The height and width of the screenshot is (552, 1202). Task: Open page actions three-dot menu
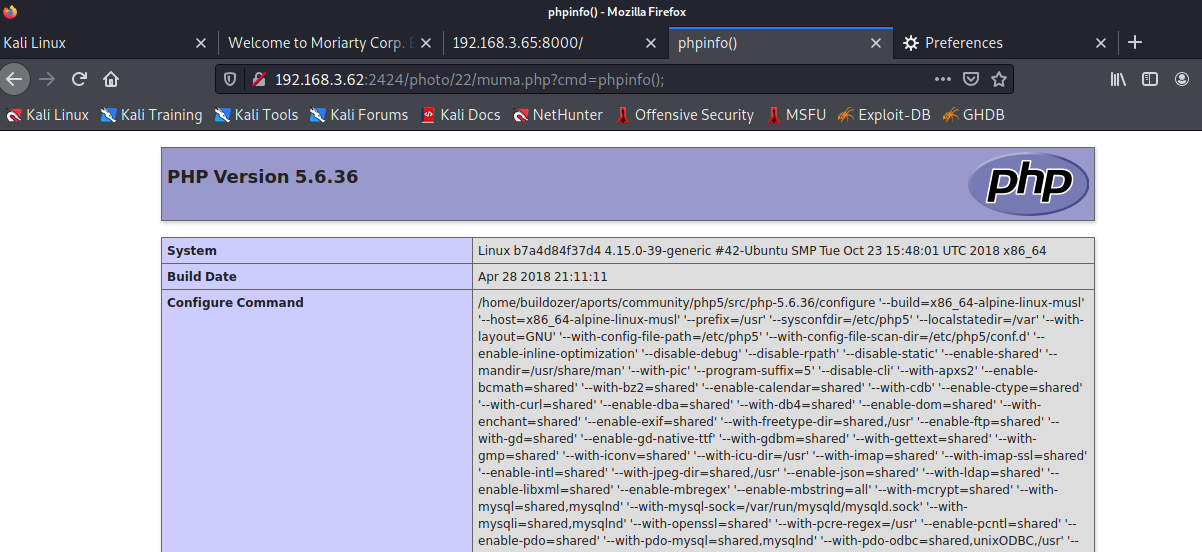(x=943, y=79)
